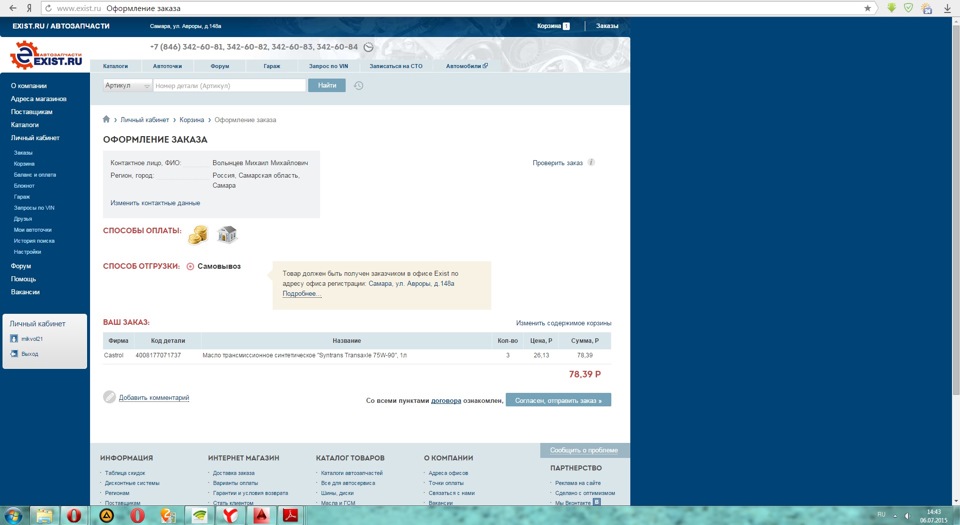Open О компании in left sidebar
960x525 pixels.
coord(28,86)
